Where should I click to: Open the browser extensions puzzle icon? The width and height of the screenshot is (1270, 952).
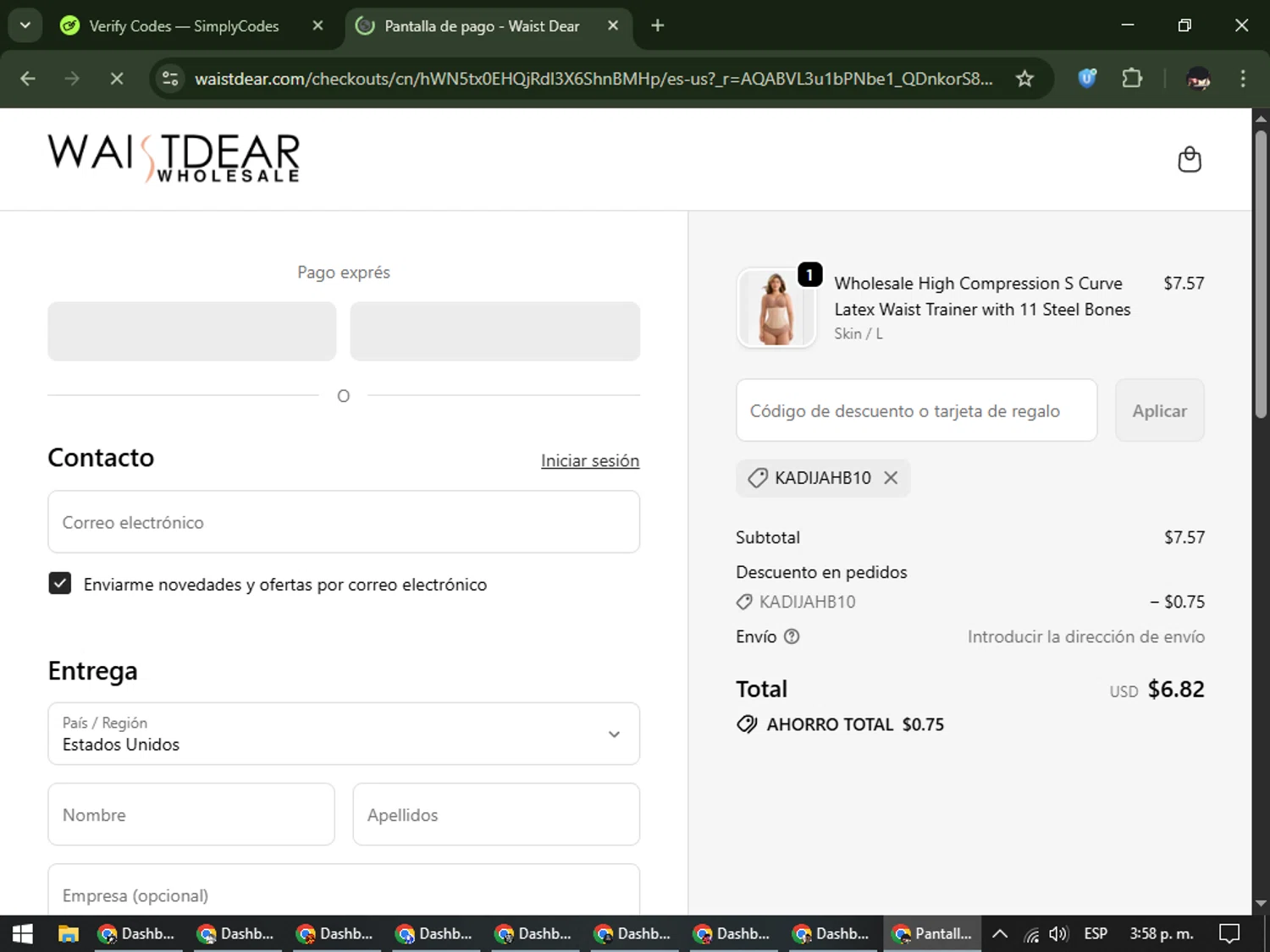pyautogui.click(x=1132, y=79)
